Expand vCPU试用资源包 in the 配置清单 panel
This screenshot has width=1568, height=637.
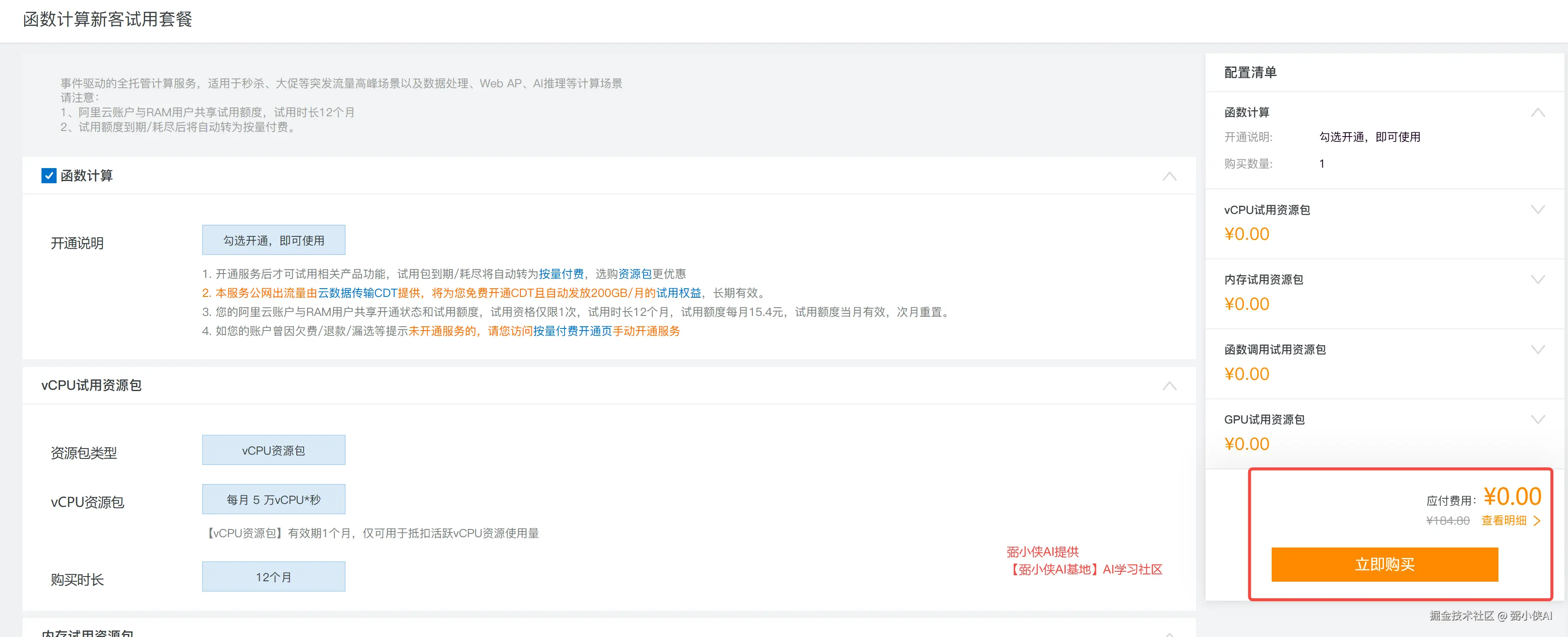(x=1538, y=210)
